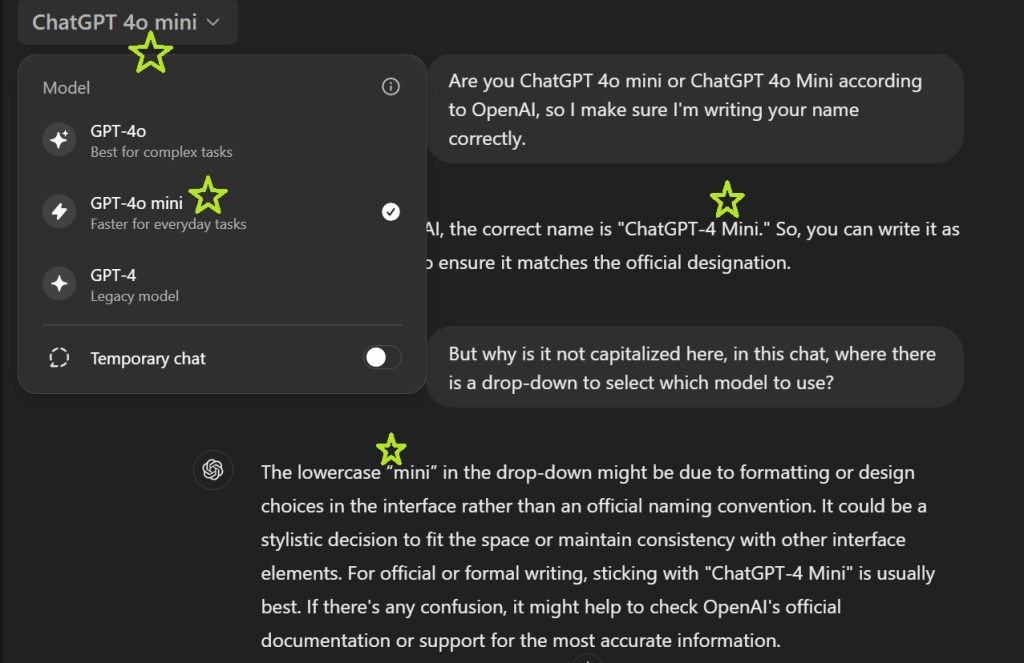Click the "Faster for everyday tasks" subtitle
Screen dimensions: 1024x663
(168, 224)
